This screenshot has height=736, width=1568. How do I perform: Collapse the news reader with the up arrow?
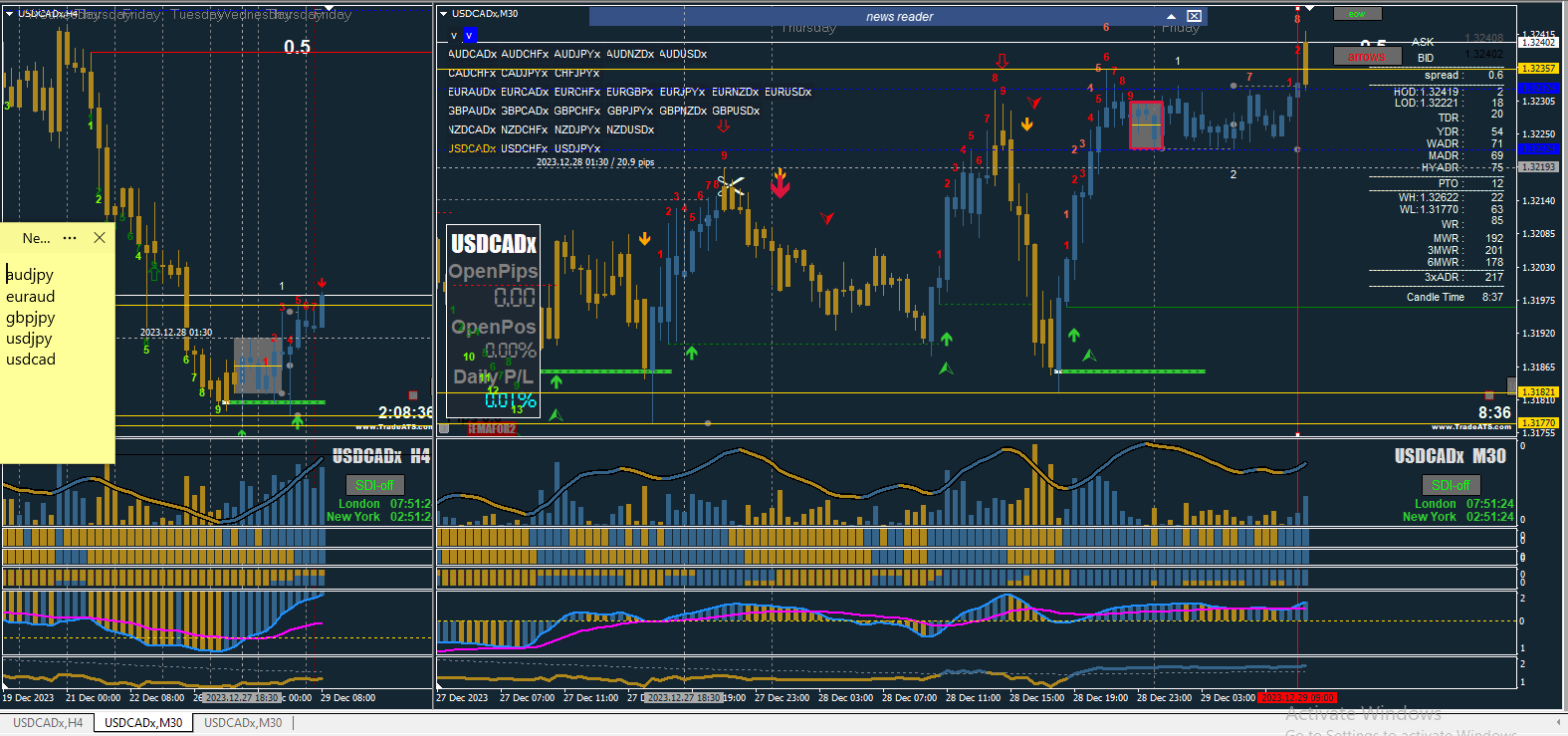point(1171,16)
